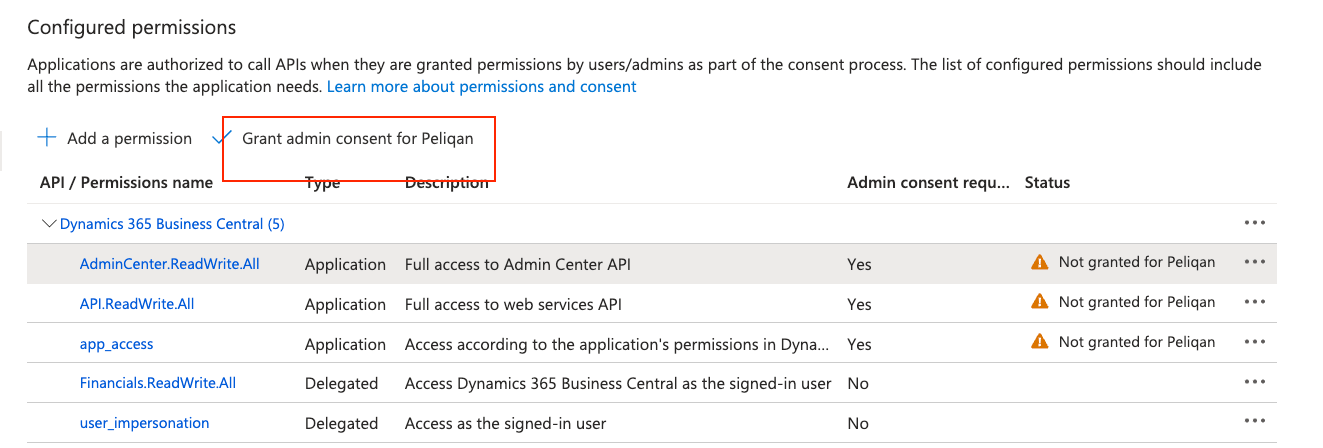Click warning icon in API.ReadWrite.All status
This screenshot has width=1323, height=448.
[1040, 301]
